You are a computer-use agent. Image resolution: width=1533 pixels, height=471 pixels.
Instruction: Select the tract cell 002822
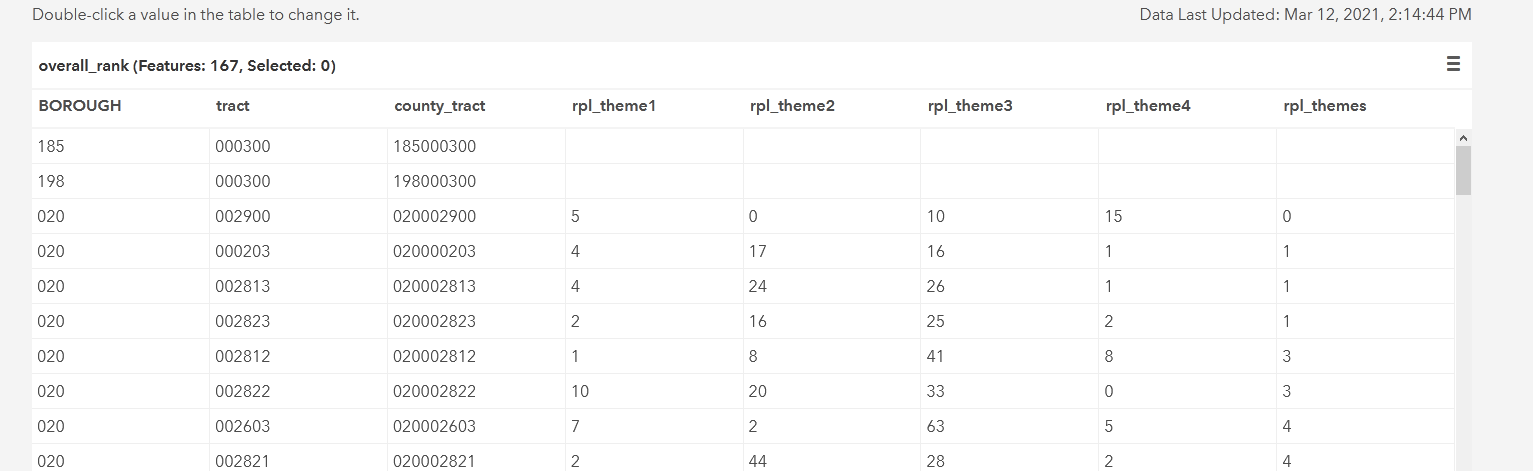point(243,392)
